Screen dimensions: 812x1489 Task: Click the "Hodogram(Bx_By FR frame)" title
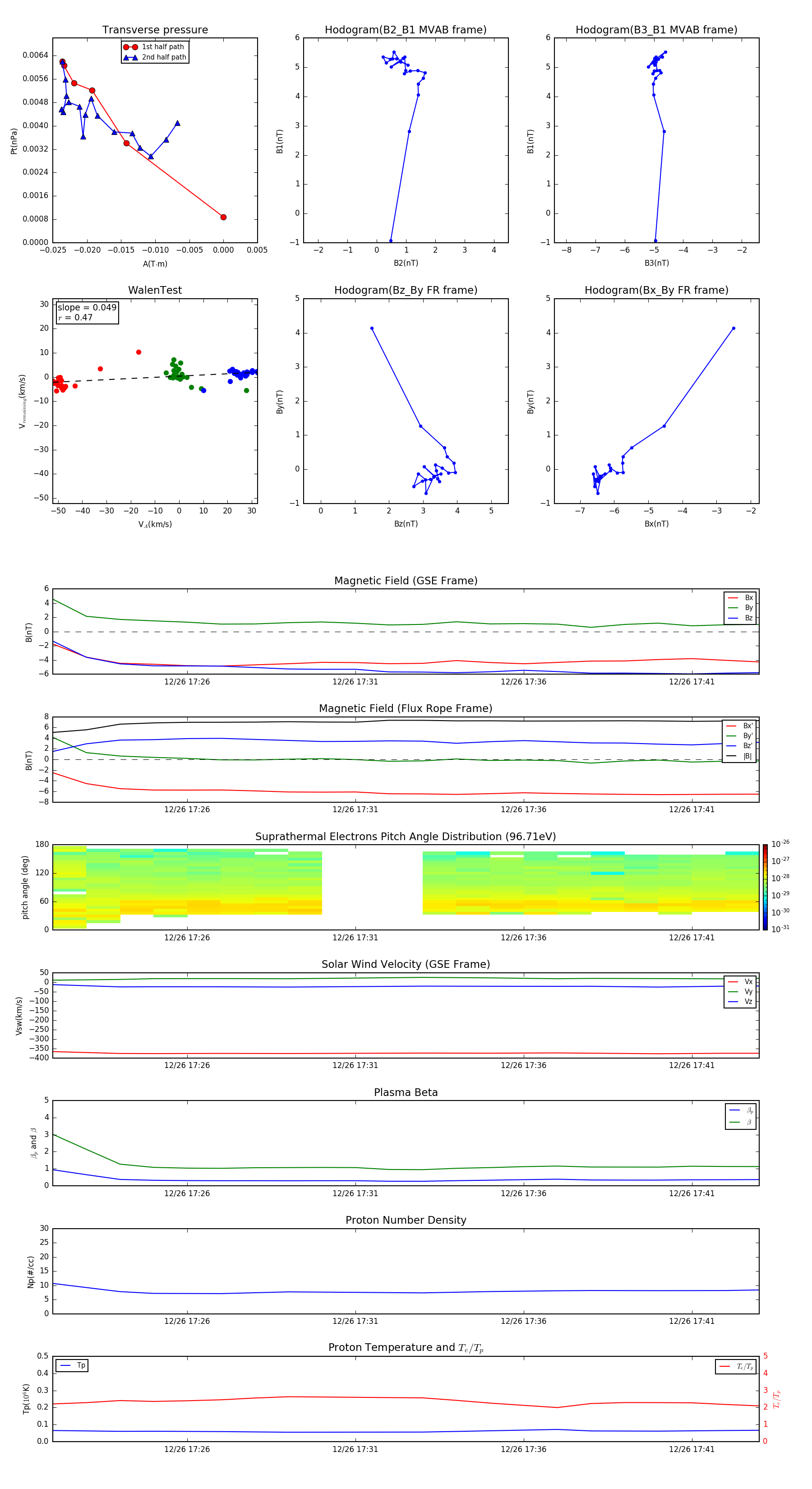[656, 290]
